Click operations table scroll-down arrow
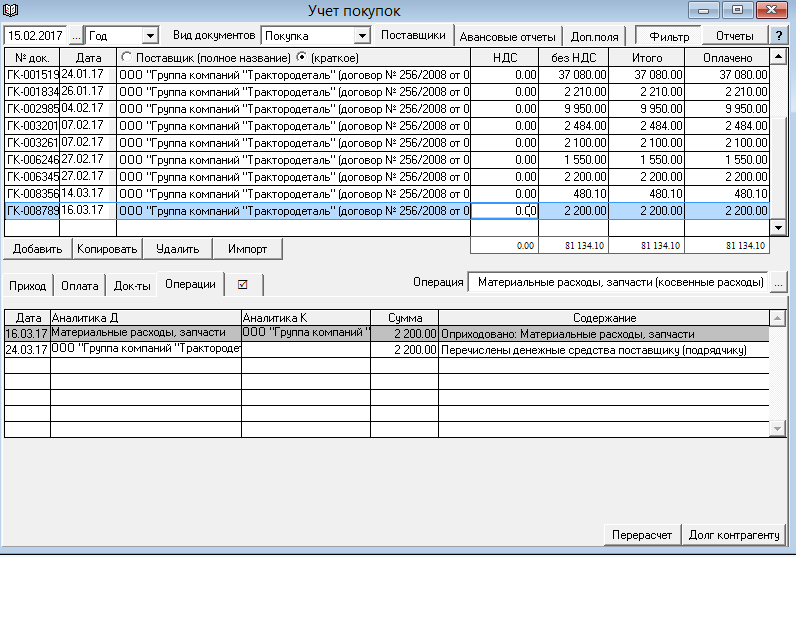Image resolution: width=796 pixels, height=634 pixels. (x=778, y=428)
